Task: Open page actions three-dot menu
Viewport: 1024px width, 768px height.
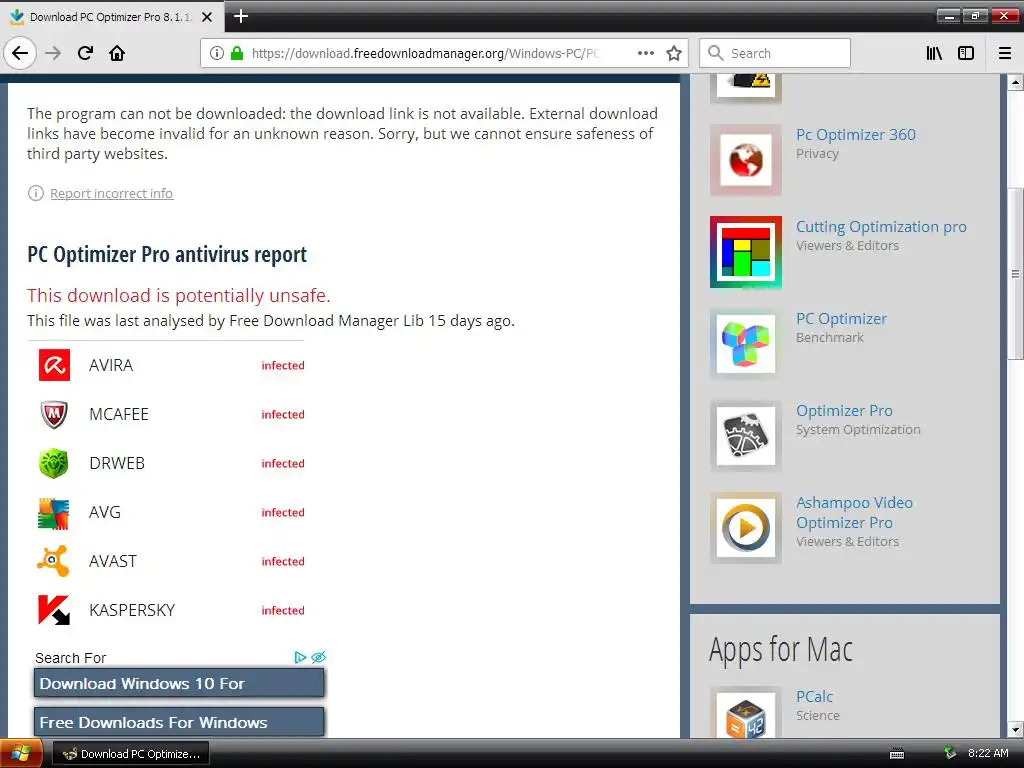Action: (x=646, y=53)
